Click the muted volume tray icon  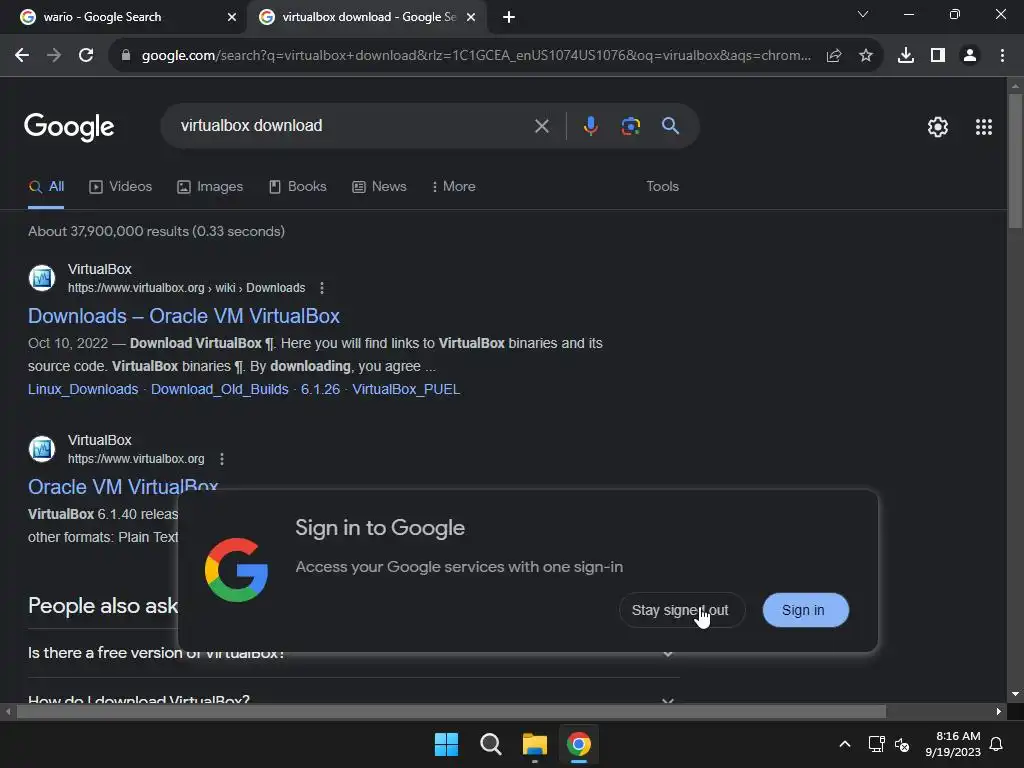pyautogui.click(x=902, y=744)
